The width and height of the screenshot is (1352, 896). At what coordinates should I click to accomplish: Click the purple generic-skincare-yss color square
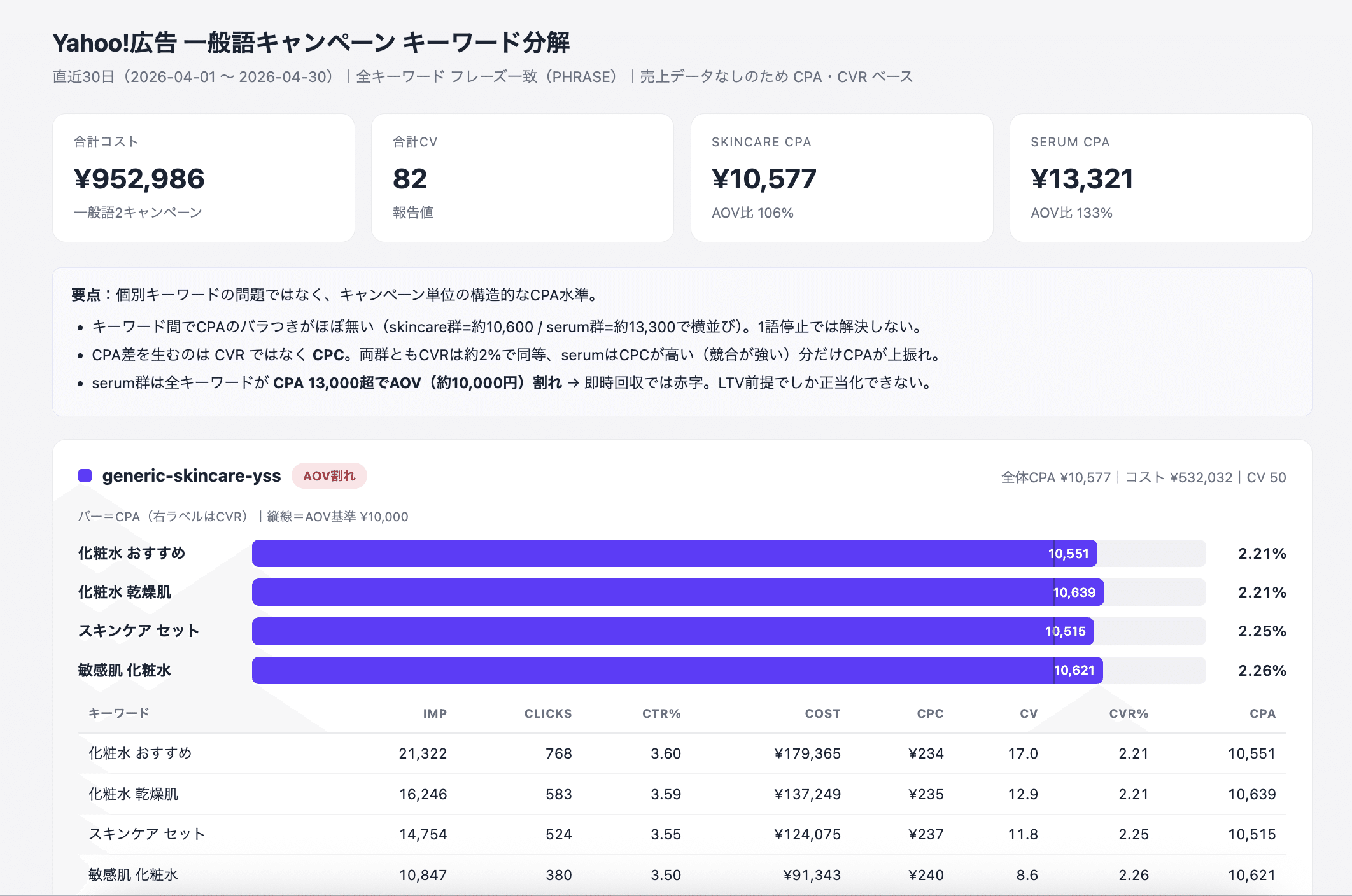tap(85, 476)
